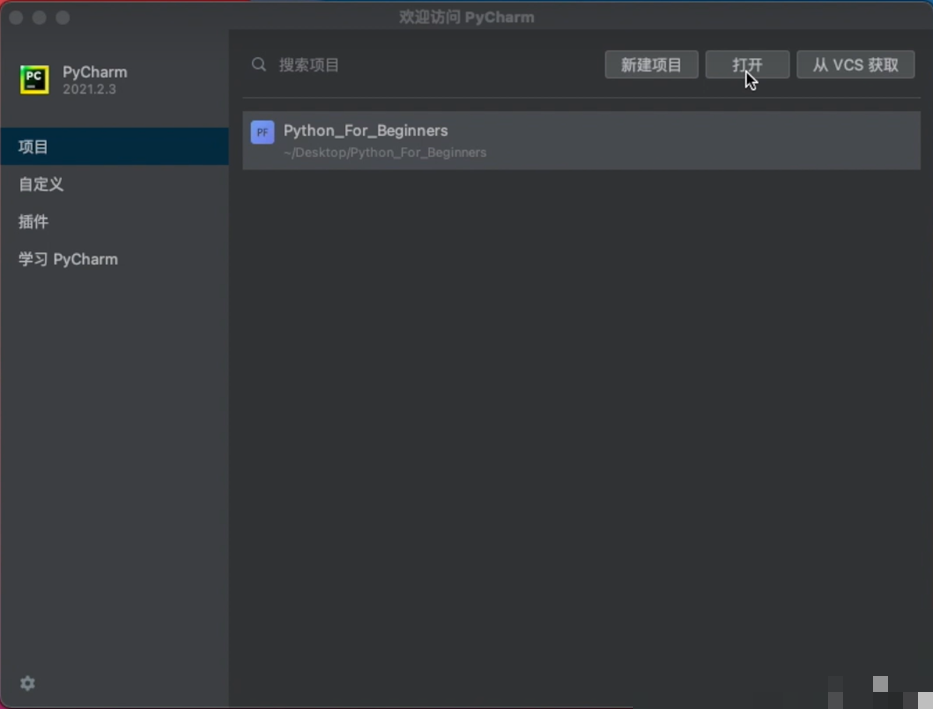This screenshot has height=709, width=933.
Task: Close the PyCharm welcome window
Action: pos(16,18)
